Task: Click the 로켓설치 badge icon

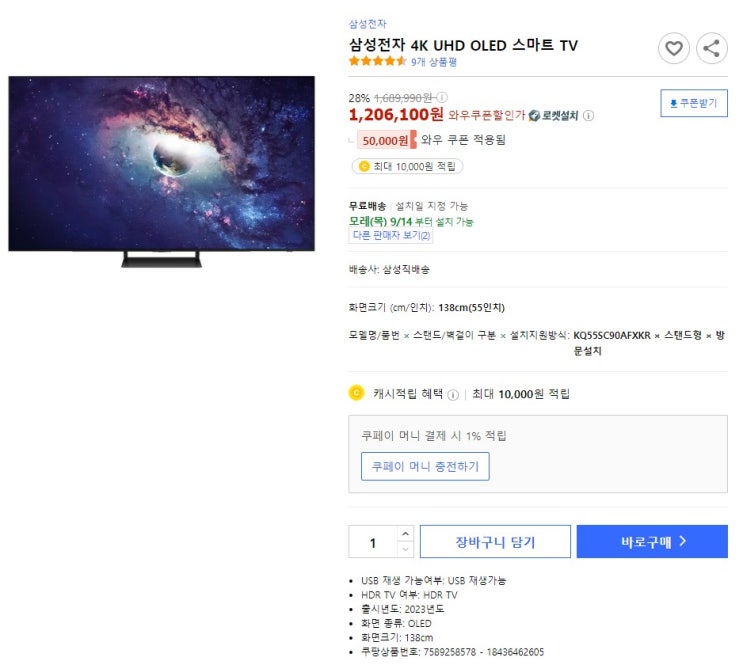Action: click(535, 116)
